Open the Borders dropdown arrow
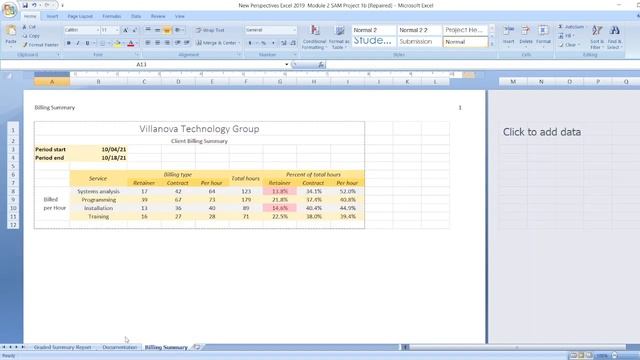This screenshot has height=360, width=640. 109,43
